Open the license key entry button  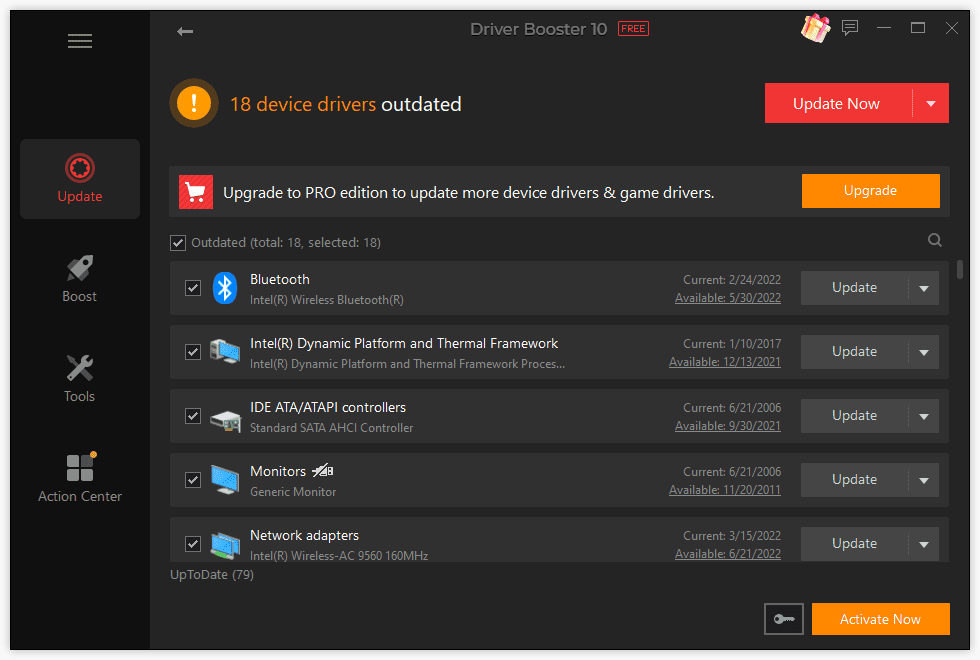coord(784,619)
